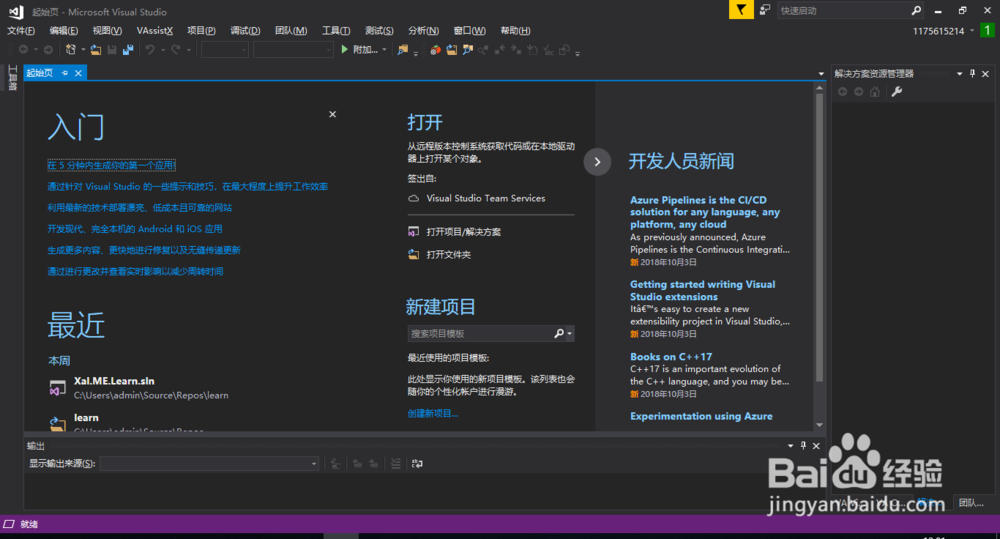This screenshot has width=1000, height=539.
Task: Click Quick Launch magnifier search icon
Action: tap(916, 10)
